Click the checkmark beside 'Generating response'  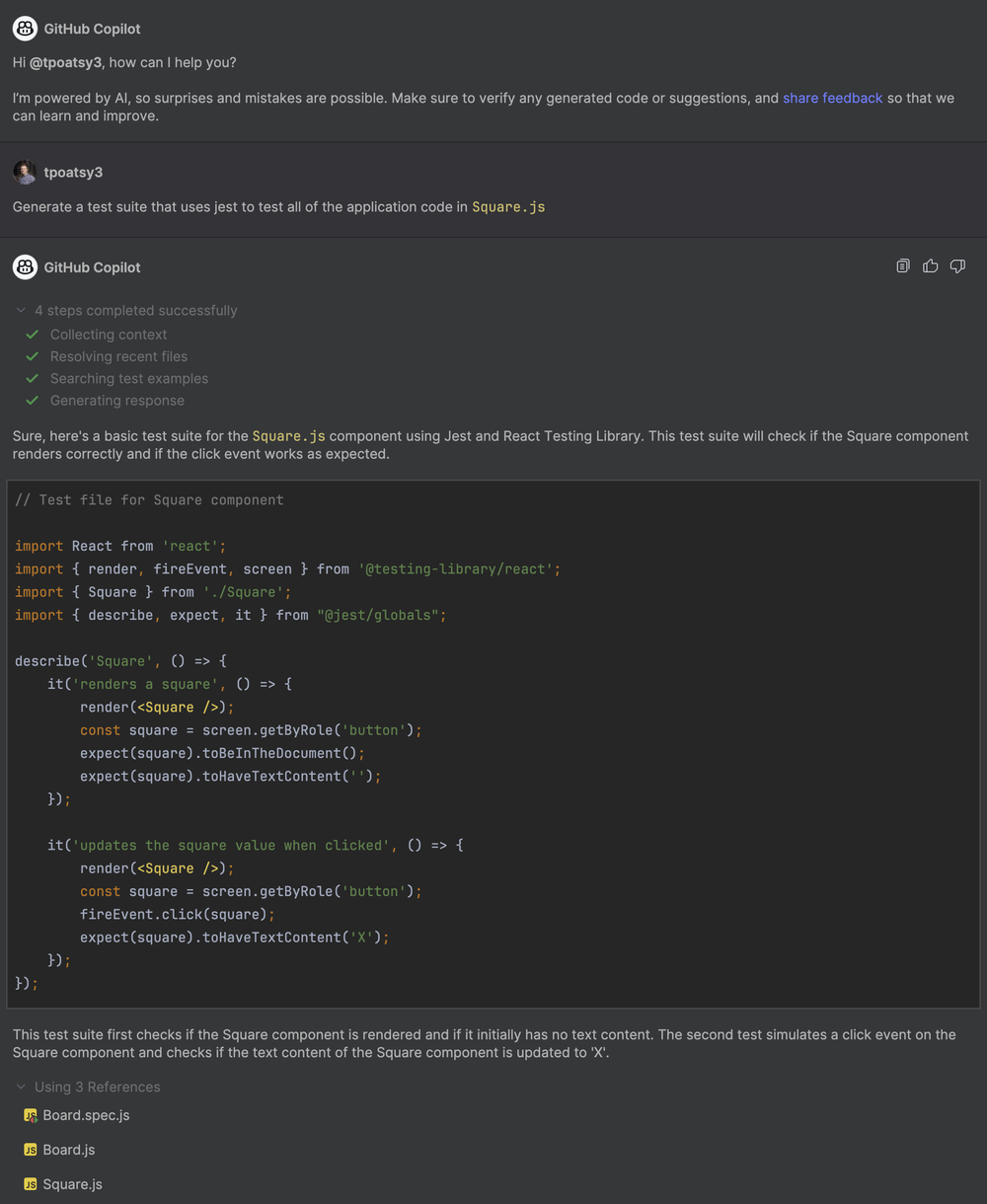coord(33,401)
